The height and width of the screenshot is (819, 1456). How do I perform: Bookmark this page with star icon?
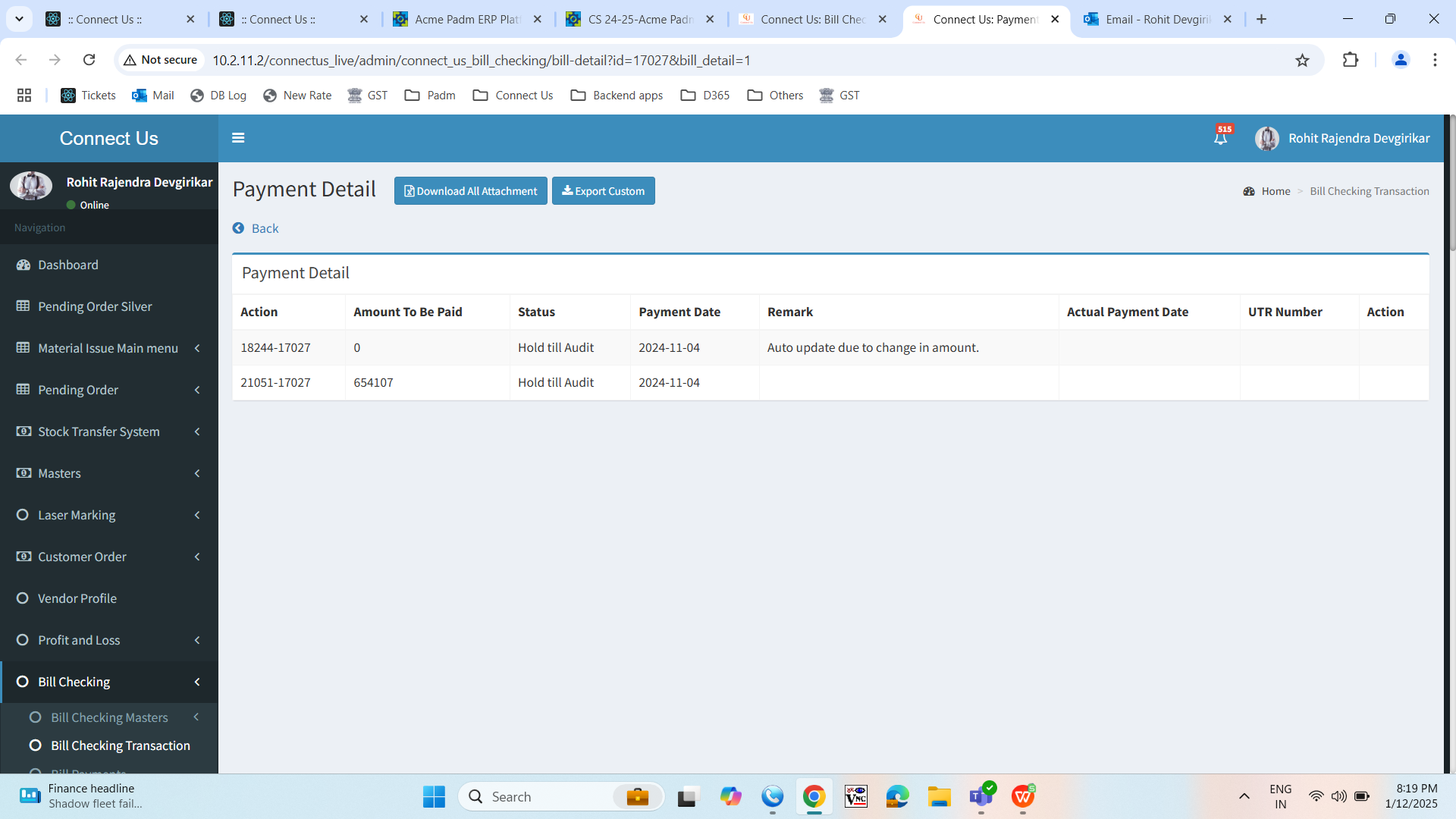coord(1302,60)
